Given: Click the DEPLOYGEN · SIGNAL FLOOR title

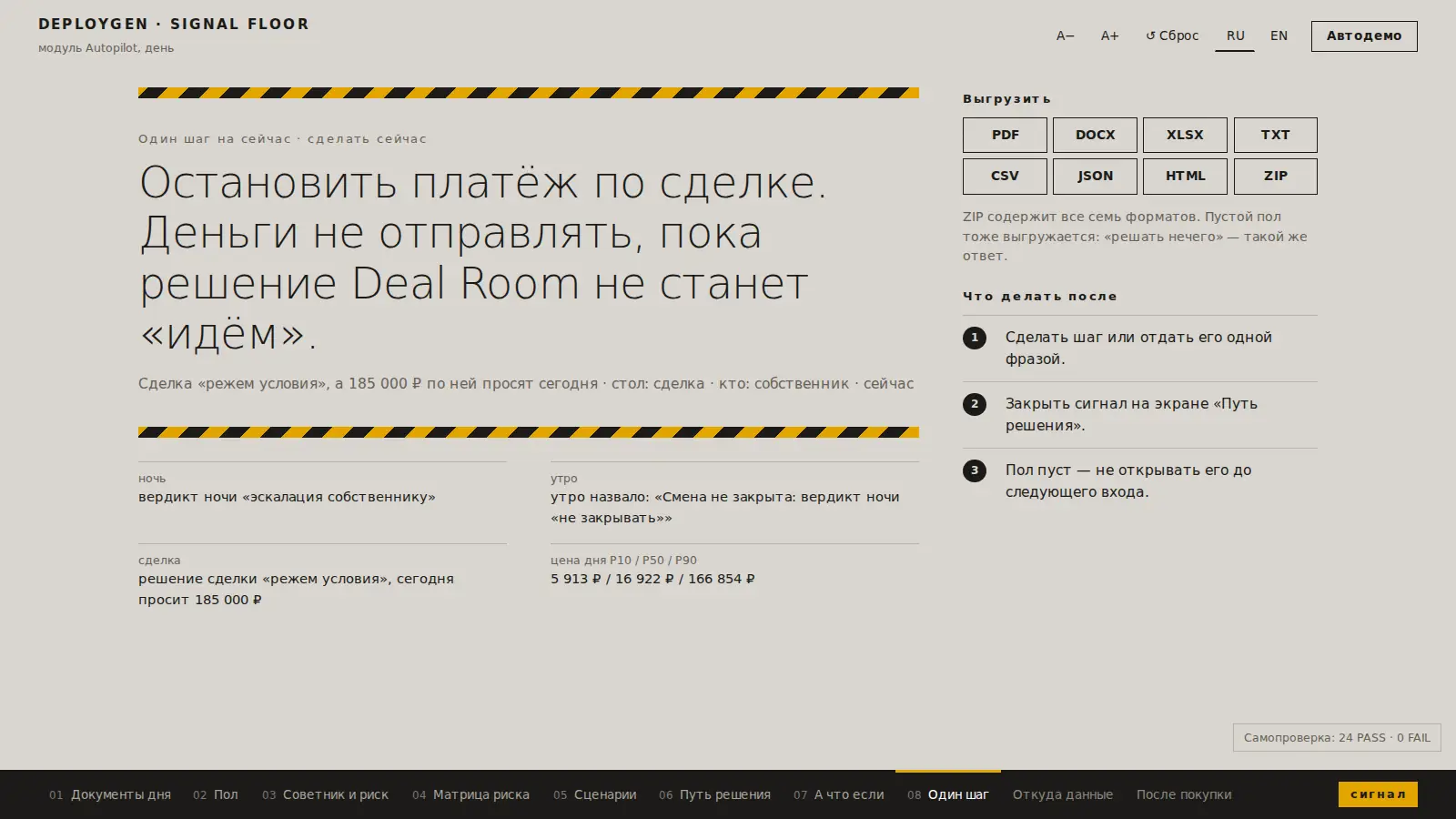Looking at the screenshot, I should tap(174, 24).
